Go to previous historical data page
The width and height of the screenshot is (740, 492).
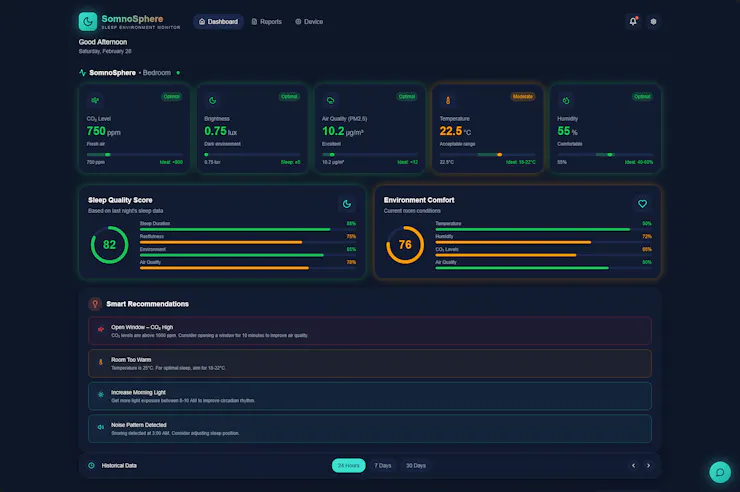click(633, 466)
